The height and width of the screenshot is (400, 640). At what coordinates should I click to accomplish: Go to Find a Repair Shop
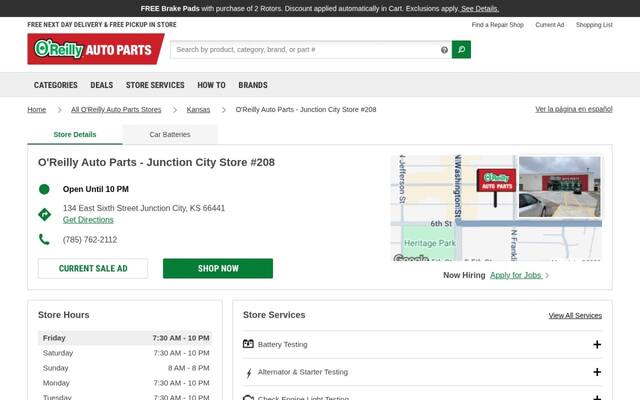click(498, 24)
